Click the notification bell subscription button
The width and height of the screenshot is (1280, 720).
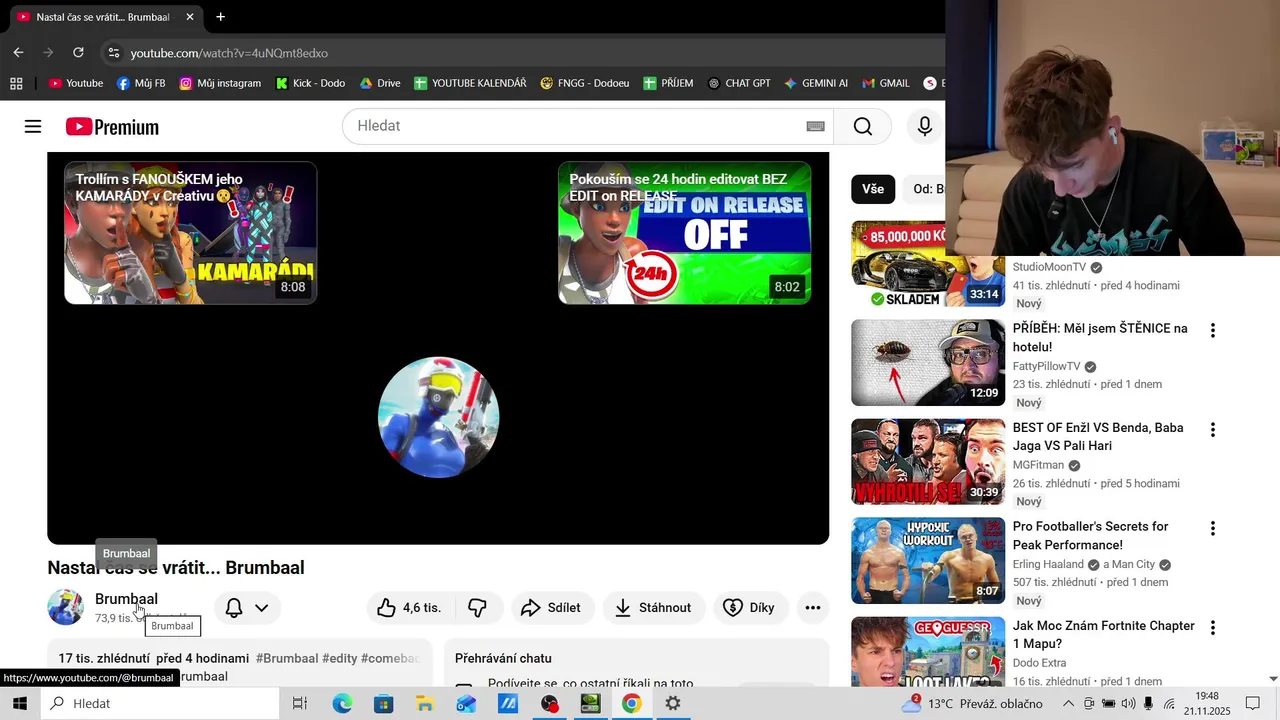click(x=247, y=608)
